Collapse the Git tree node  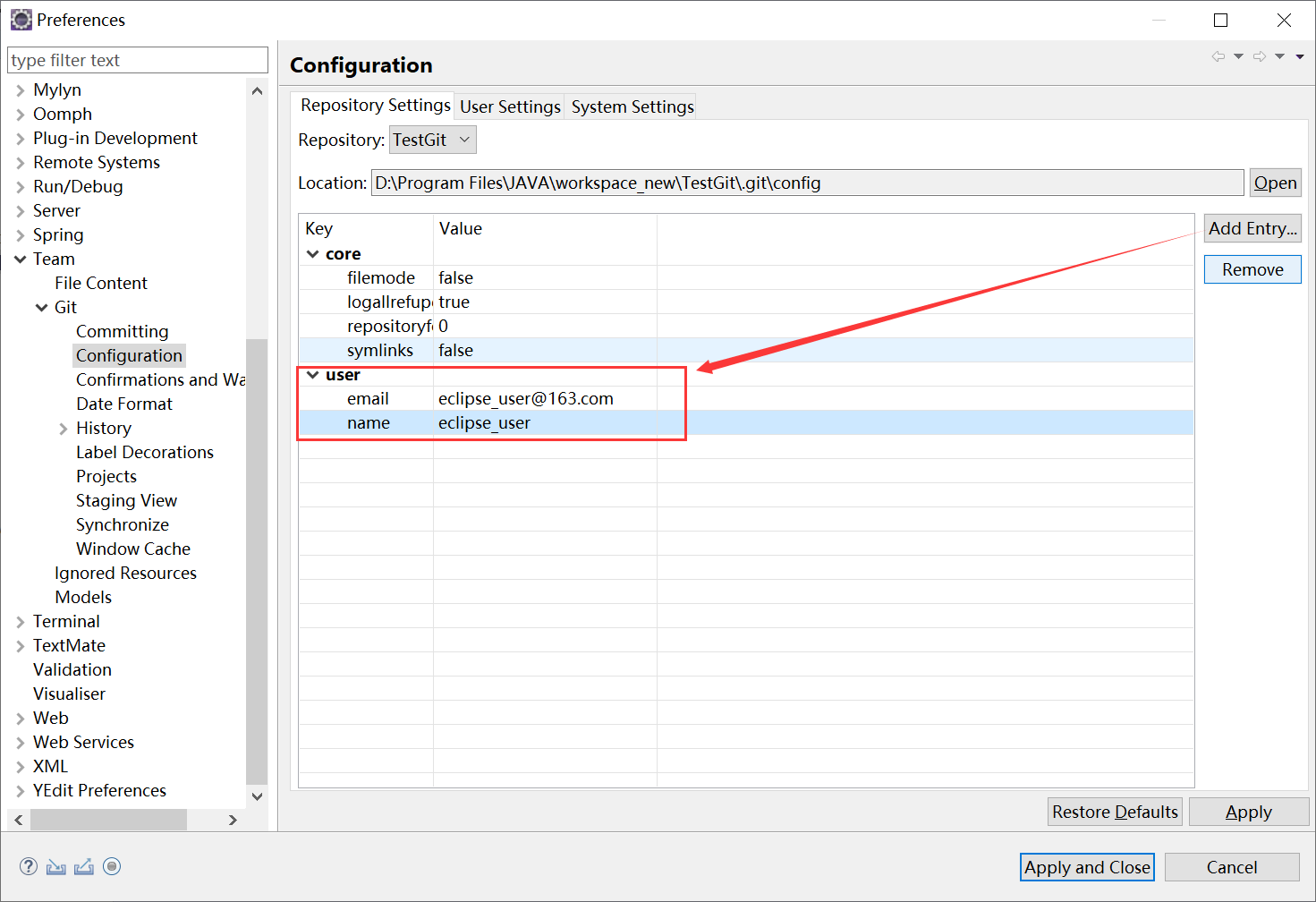coord(42,307)
